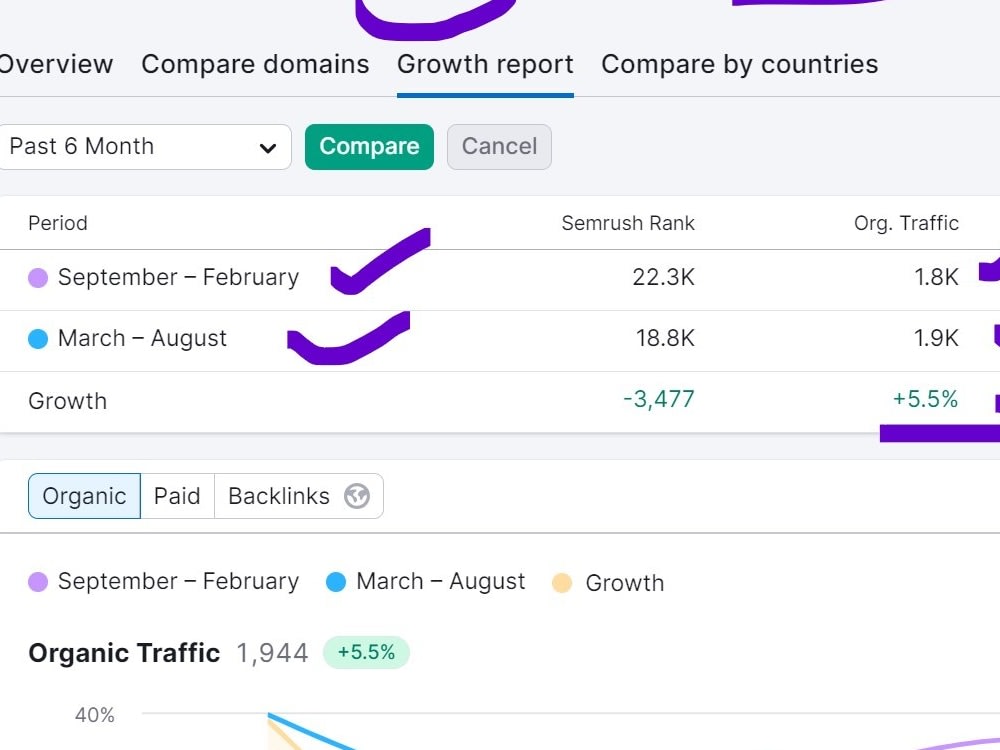Click the Org. Traffic column header
The image size is (1000, 750).
click(906, 223)
